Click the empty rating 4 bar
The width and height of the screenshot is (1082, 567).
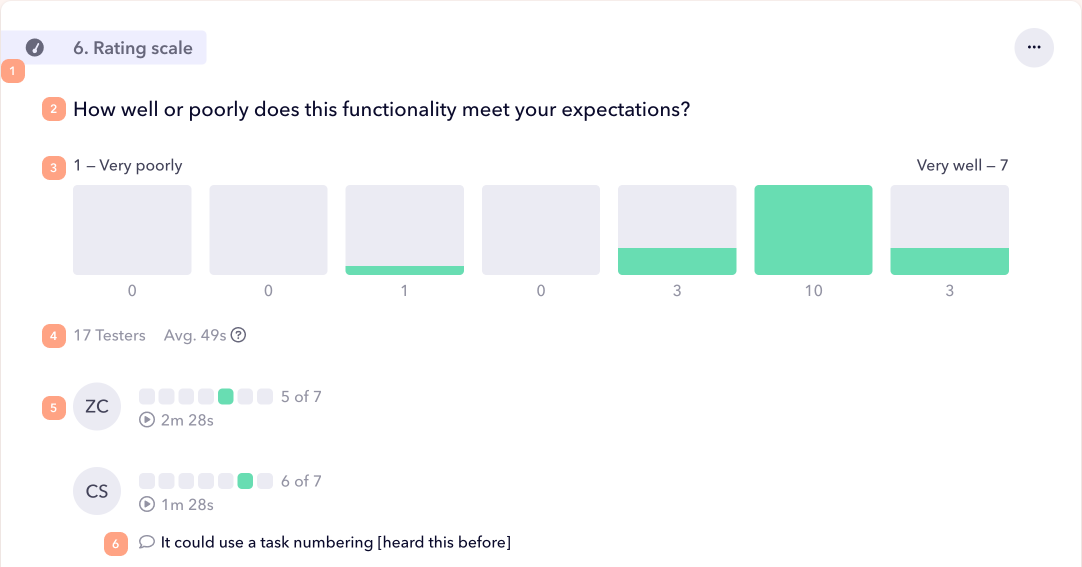541,230
